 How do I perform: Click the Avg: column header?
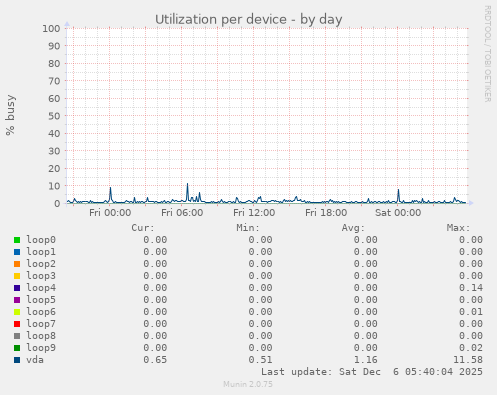353,228
